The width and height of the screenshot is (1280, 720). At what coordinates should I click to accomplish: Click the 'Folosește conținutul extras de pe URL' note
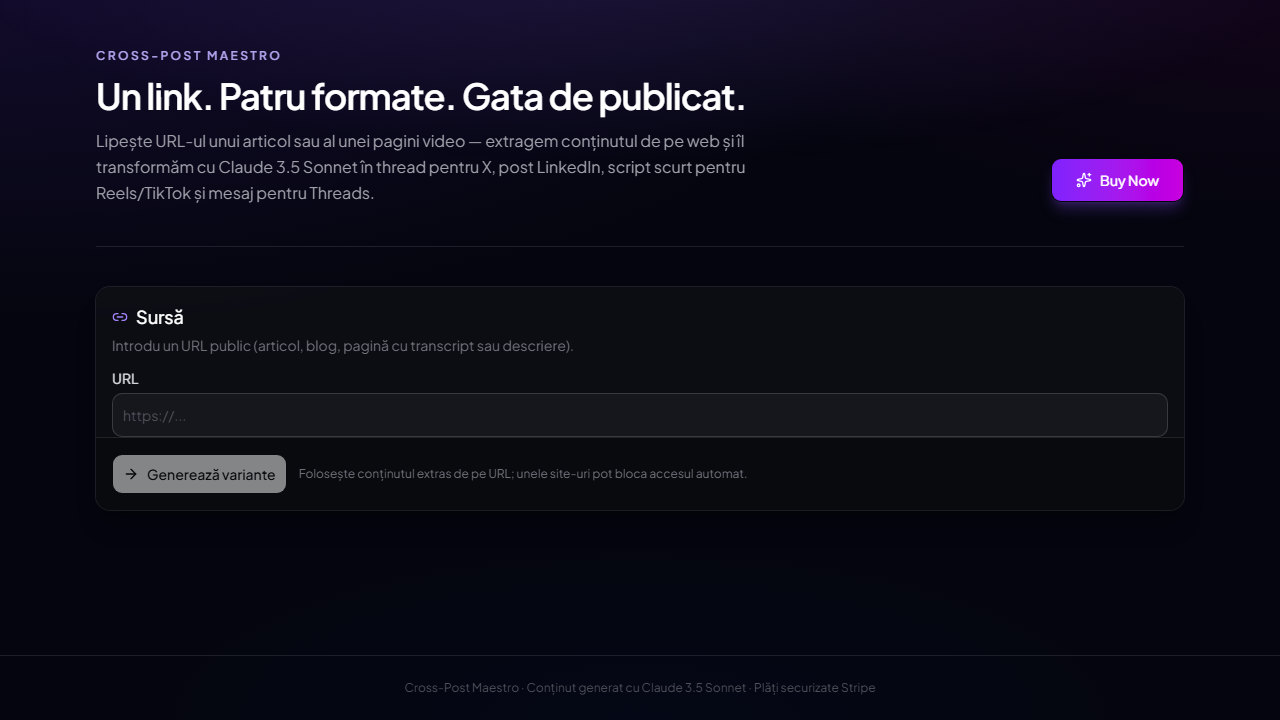(x=523, y=474)
